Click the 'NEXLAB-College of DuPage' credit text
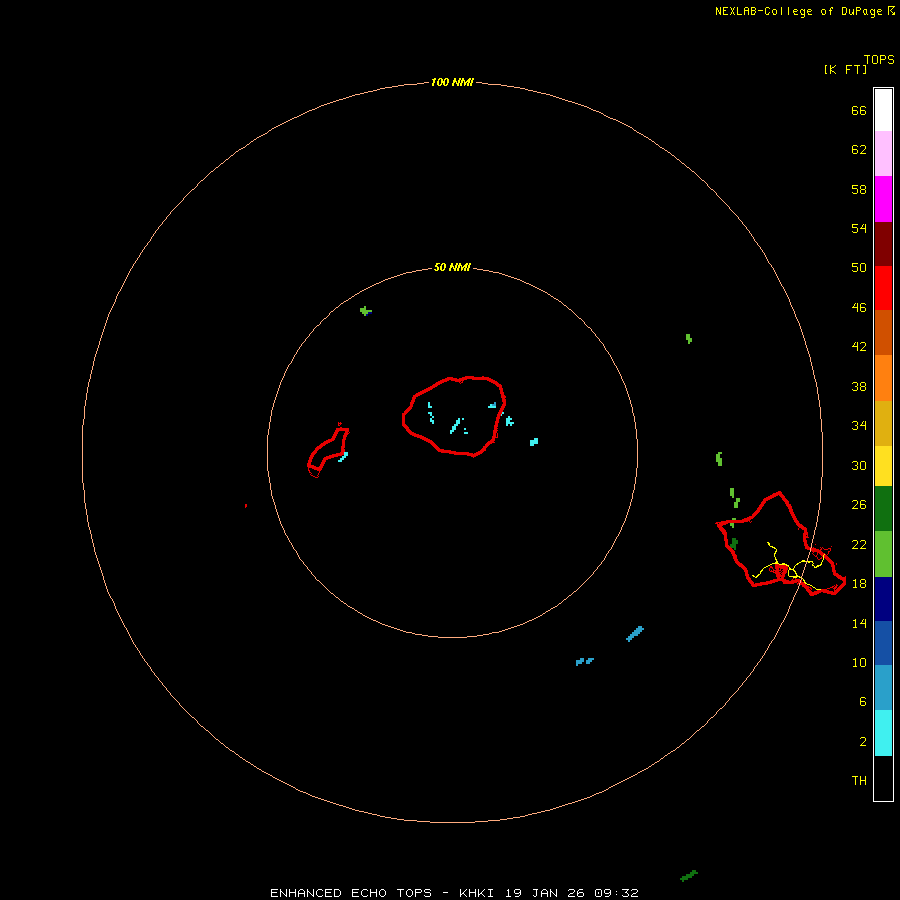 [x=799, y=11]
